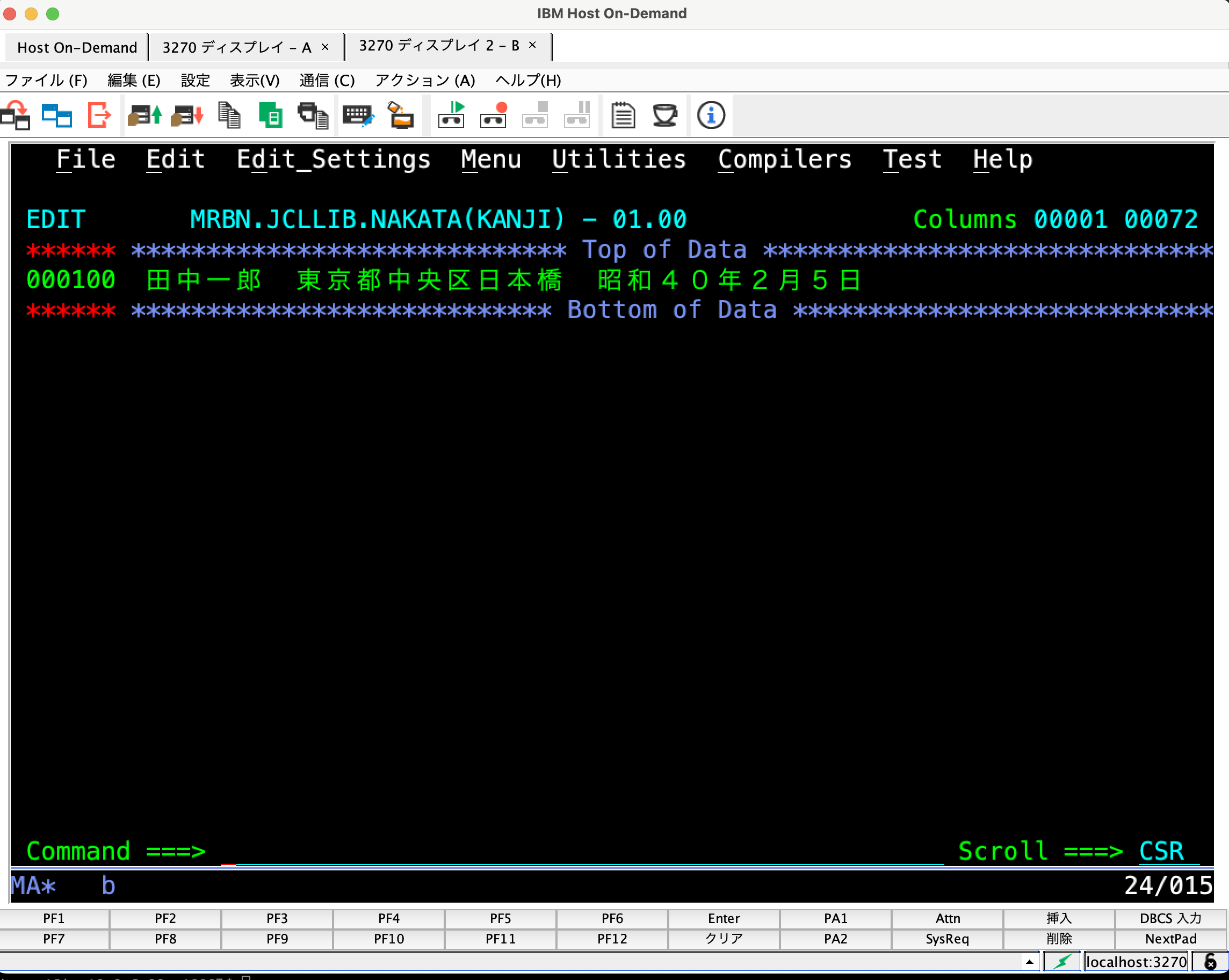The height and width of the screenshot is (980, 1229).
Task: Click the lock security status icon
Action: pyautogui.click(x=1211, y=962)
